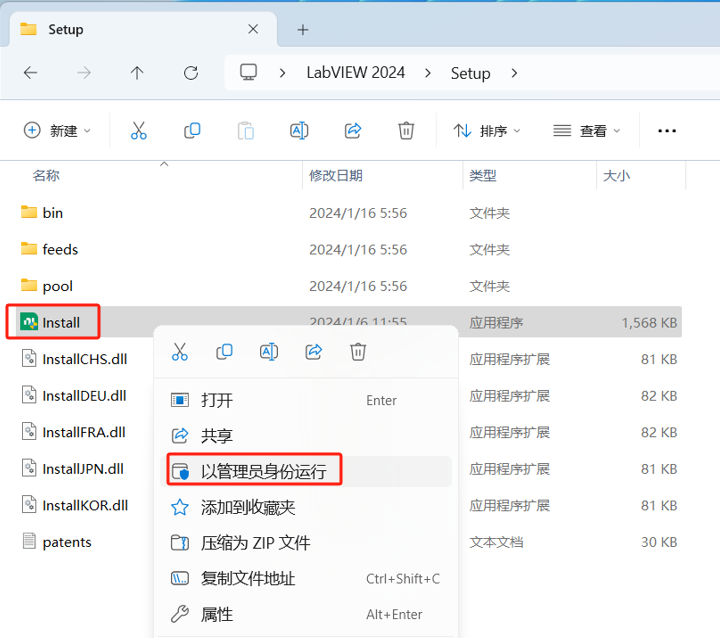720x638 pixels.
Task: Click the trash icon in the context menu
Action: (x=358, y=352)
